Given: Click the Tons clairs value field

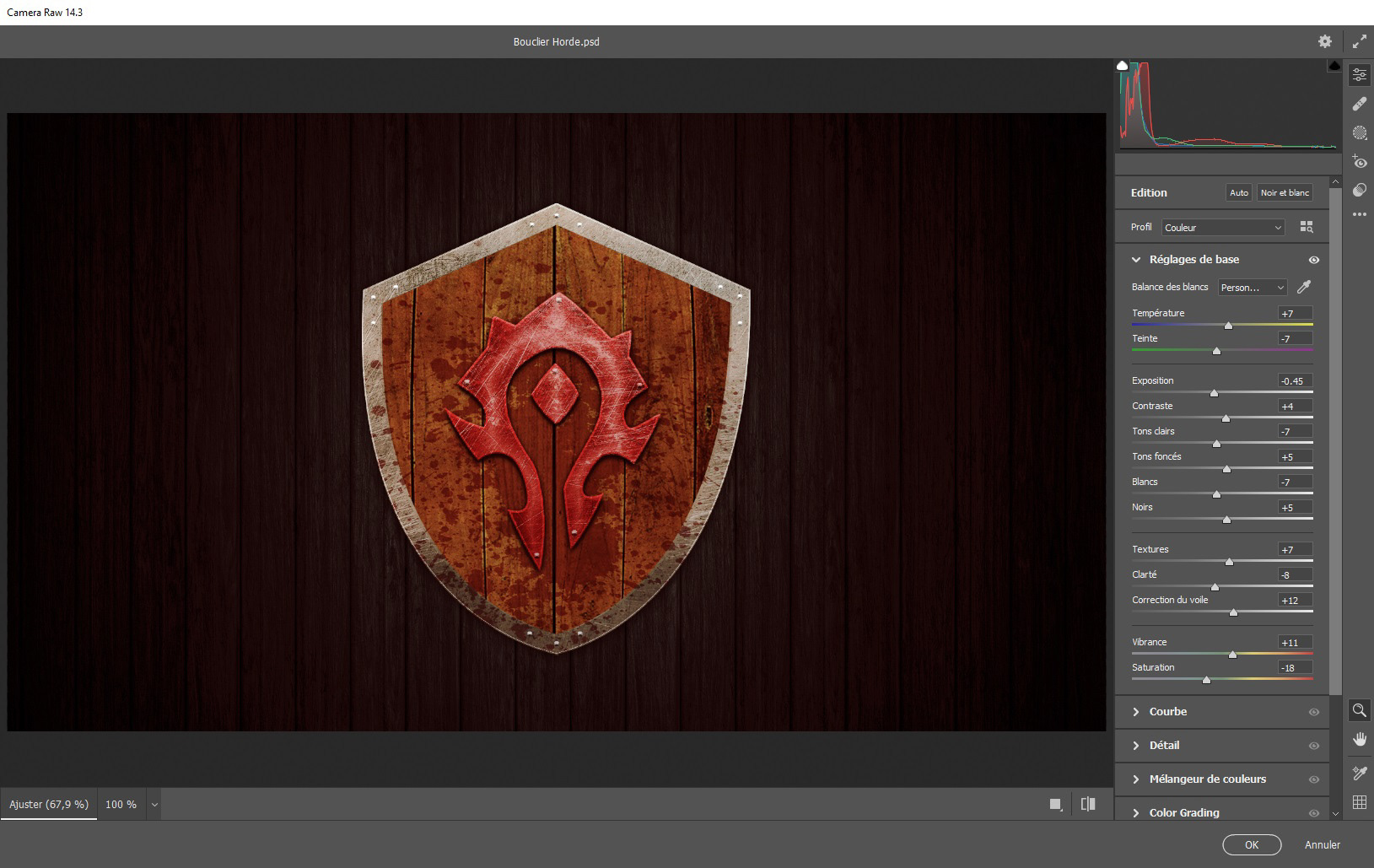Looking at the screenshot, I should pos(1295,431).
